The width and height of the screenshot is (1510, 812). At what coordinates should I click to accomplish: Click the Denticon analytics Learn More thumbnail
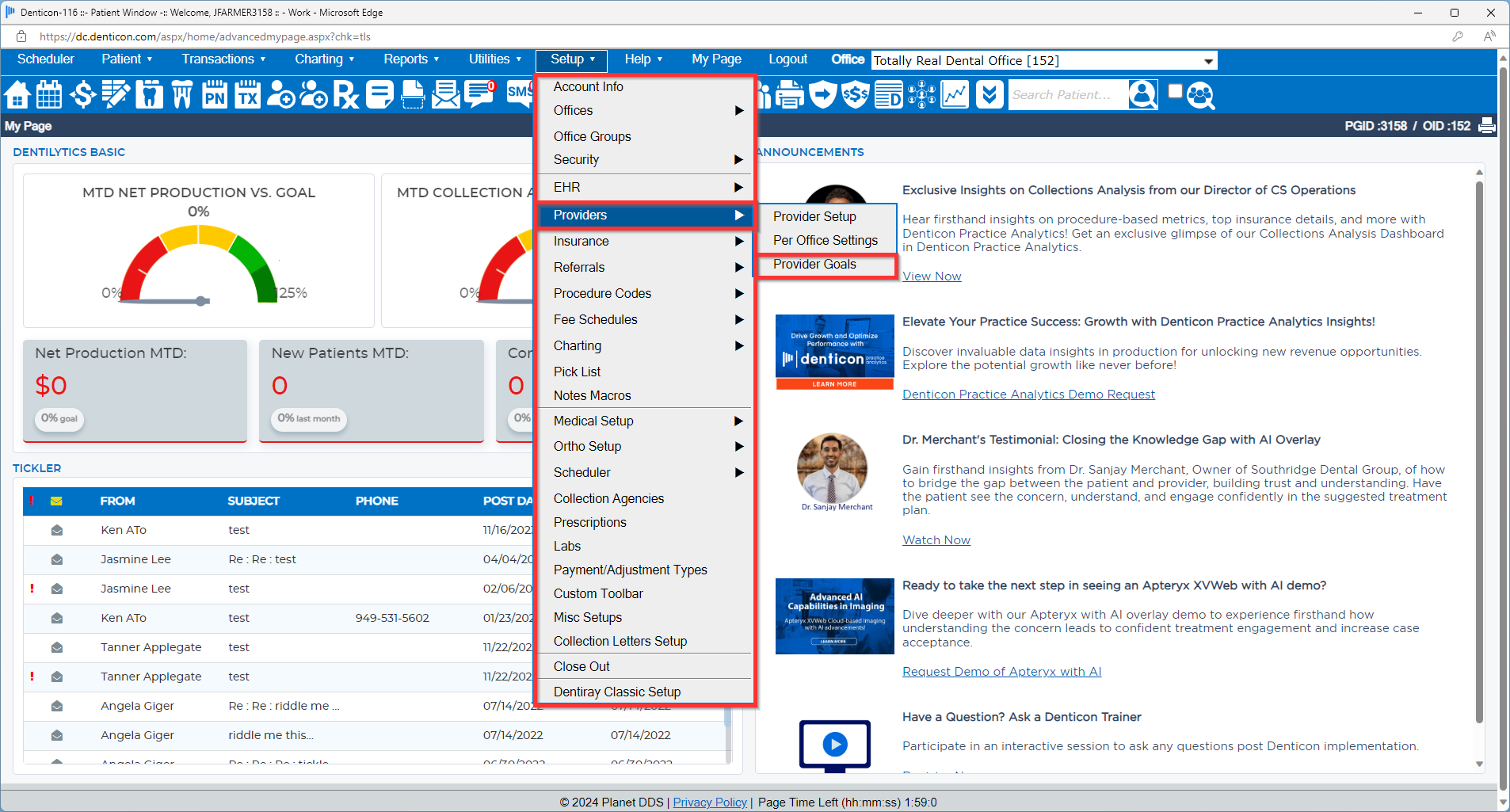[834, 353]
